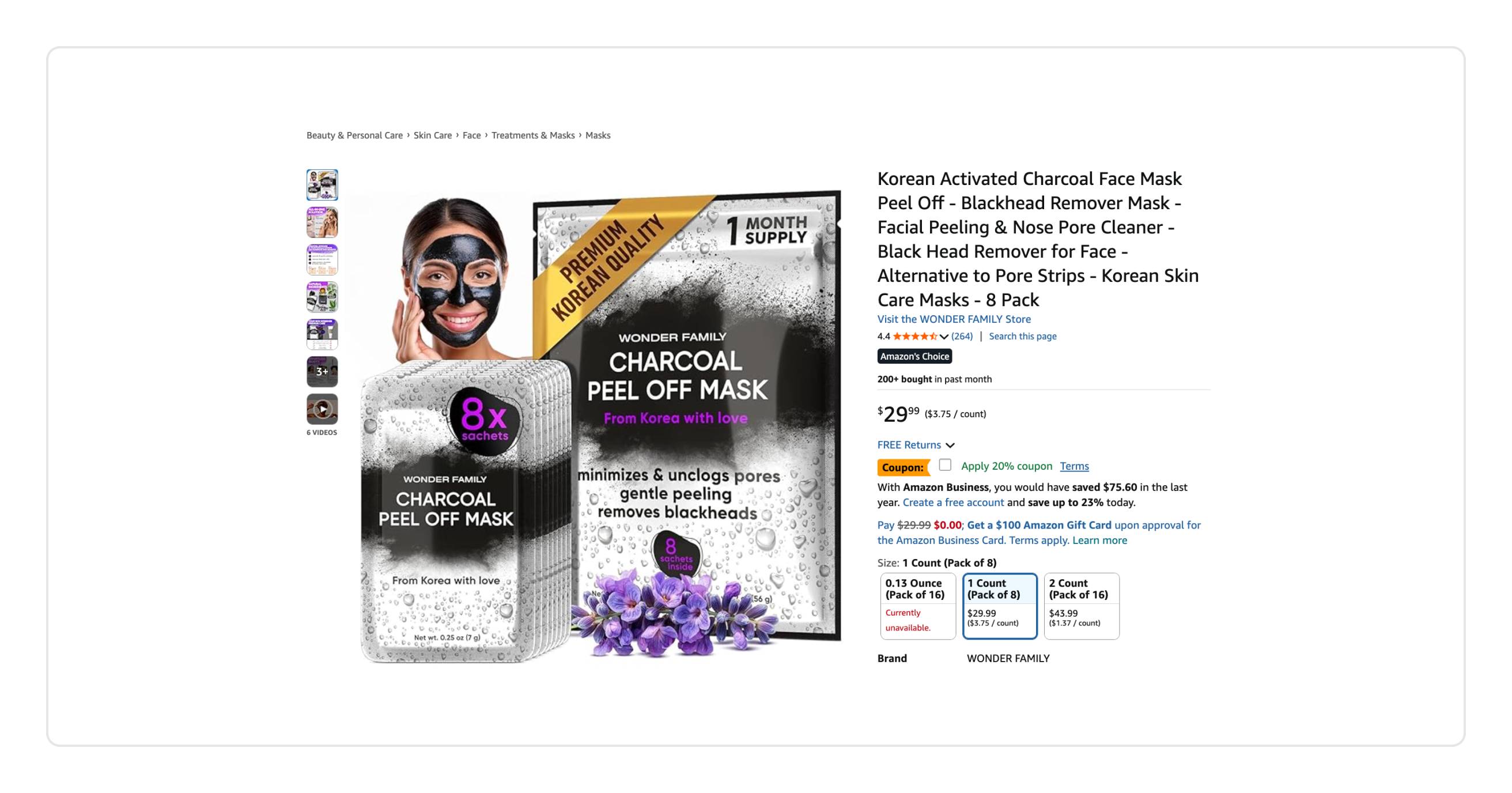This screenshot has height=793, width=1512.
Task: Go to Treatments & Masks breadcrumb
Action: coord(533,135)
